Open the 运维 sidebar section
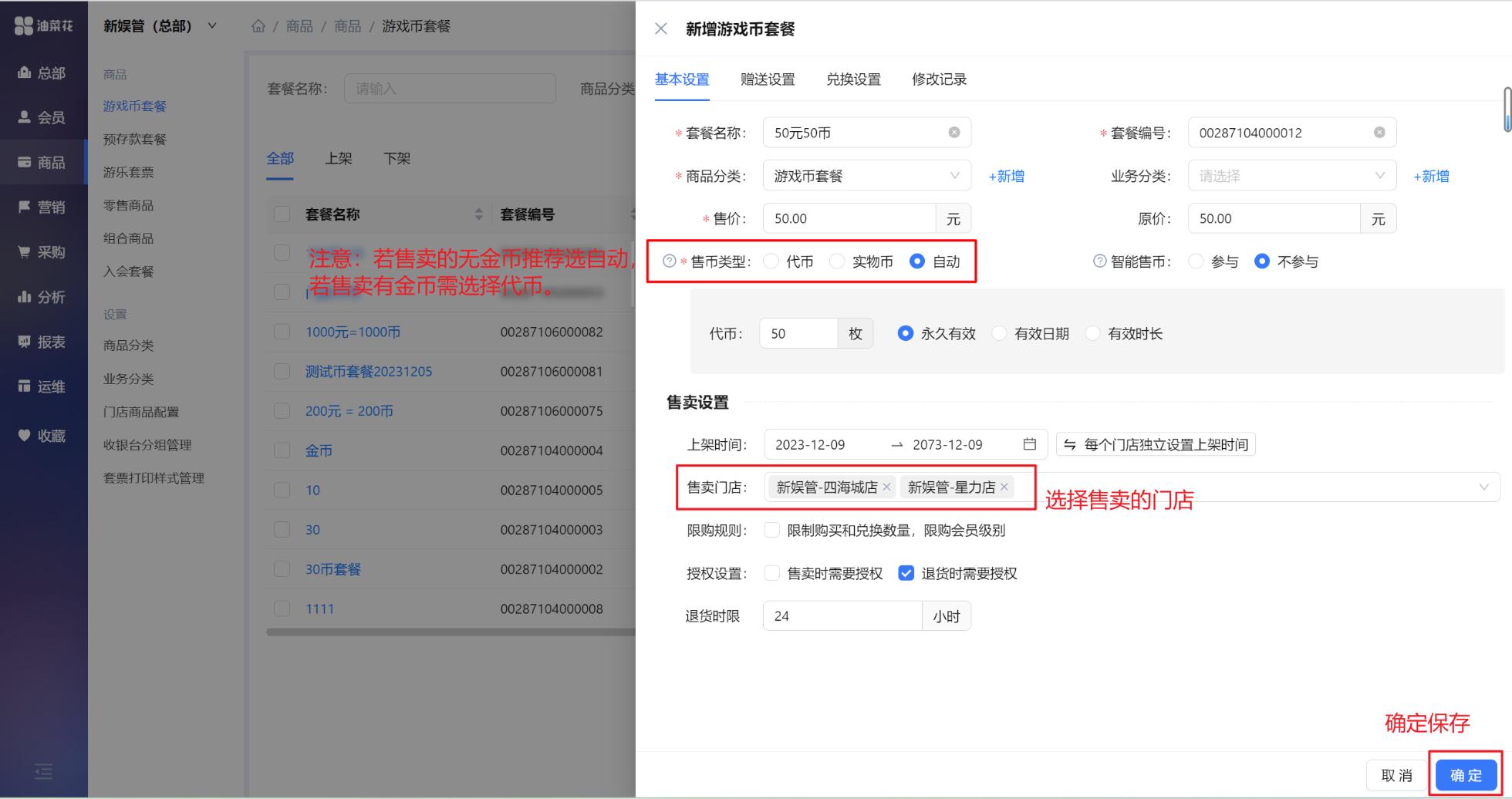This screenshot has height=799, width=1512. tap(42, 386)
